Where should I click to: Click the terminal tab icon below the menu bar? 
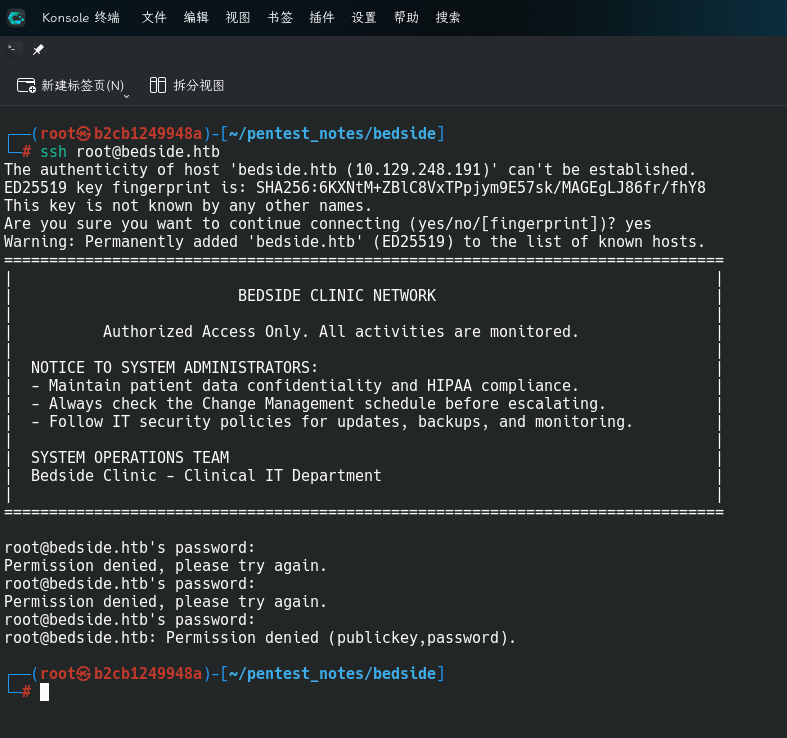[x=12, y=49]
